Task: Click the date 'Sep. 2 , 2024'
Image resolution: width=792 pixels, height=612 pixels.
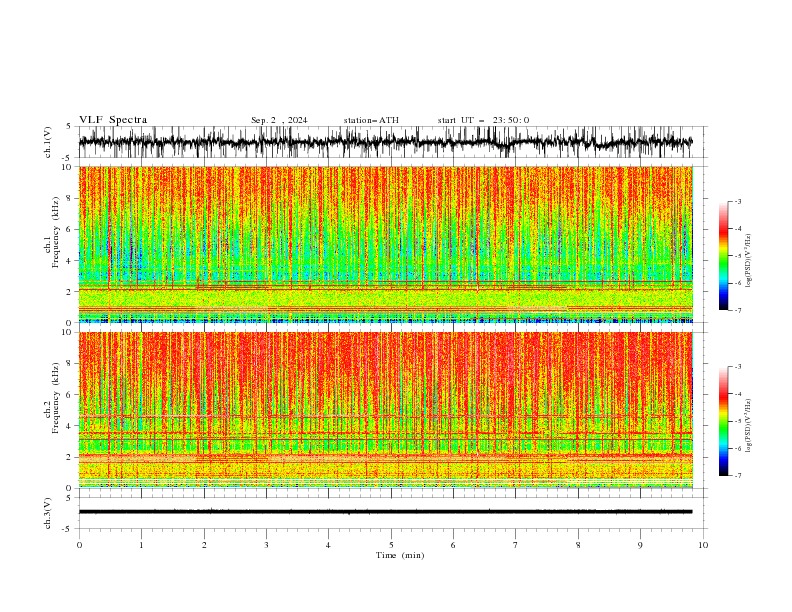Action: click(279, 120)
